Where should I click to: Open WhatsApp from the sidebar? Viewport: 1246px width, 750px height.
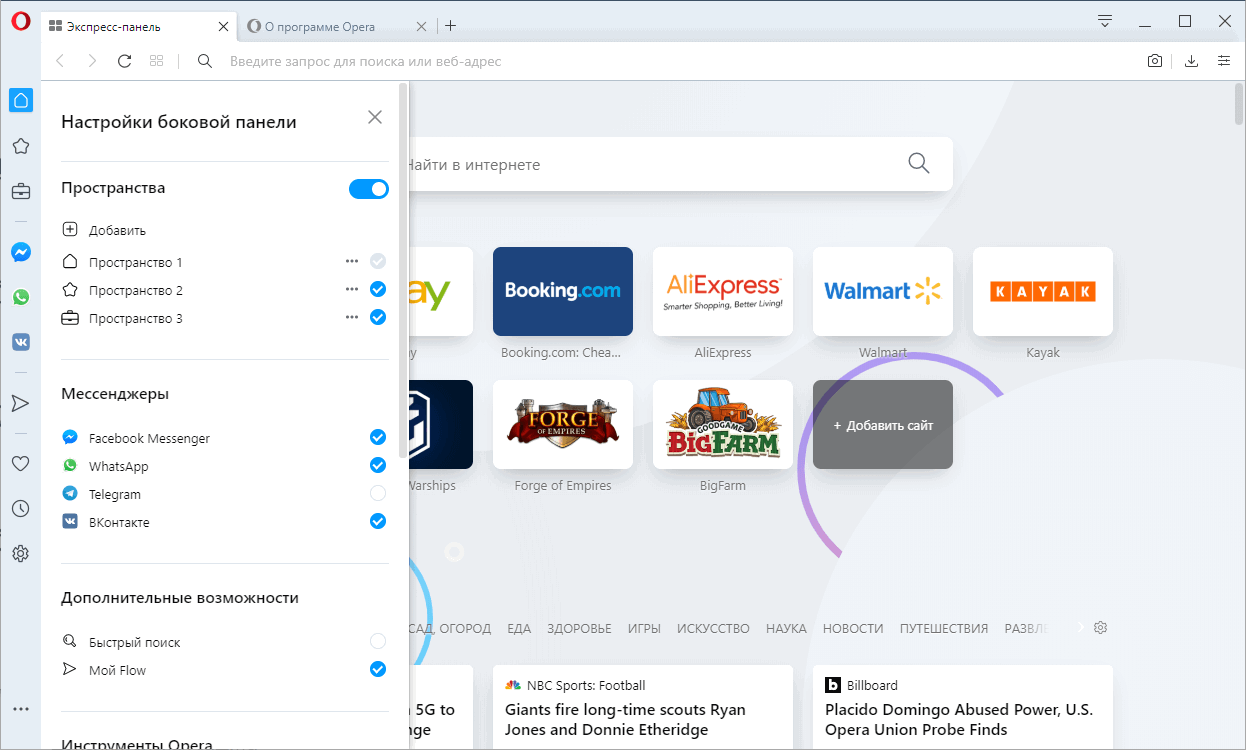pos(20,297)
